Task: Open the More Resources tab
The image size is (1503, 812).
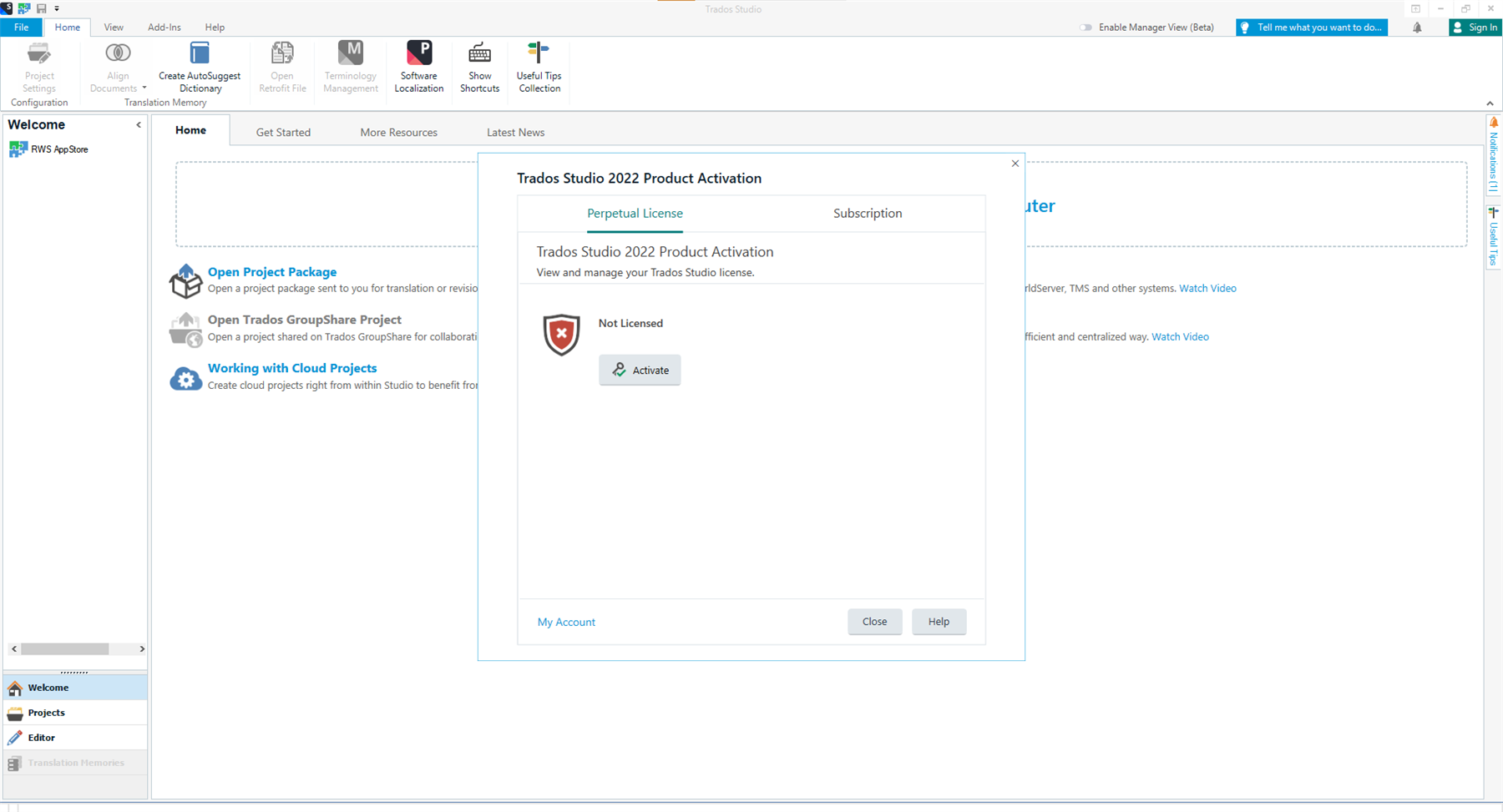Action: (398, 132)
